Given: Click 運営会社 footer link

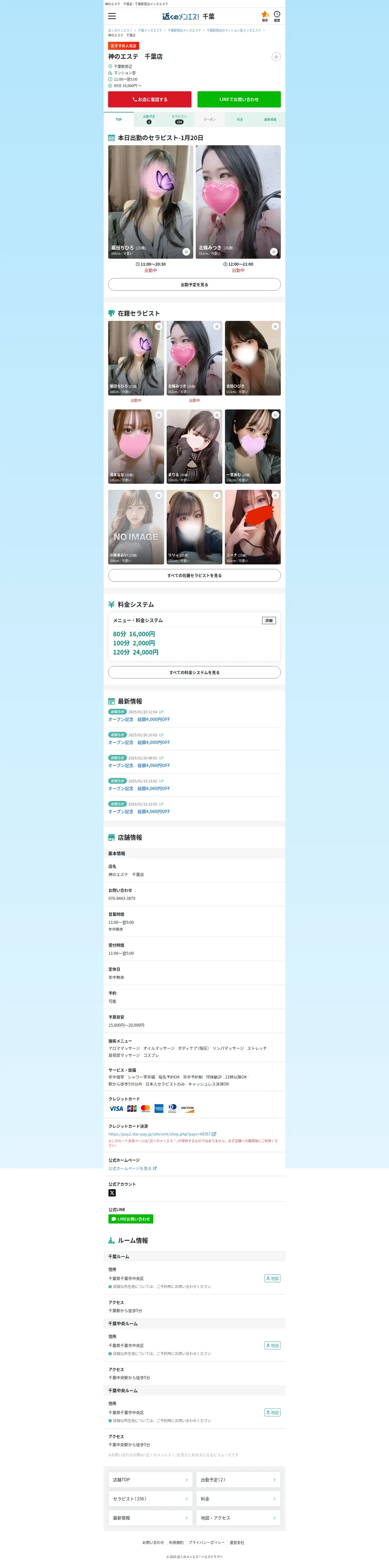Looking at the screenshot, I should click(237, 1543).
